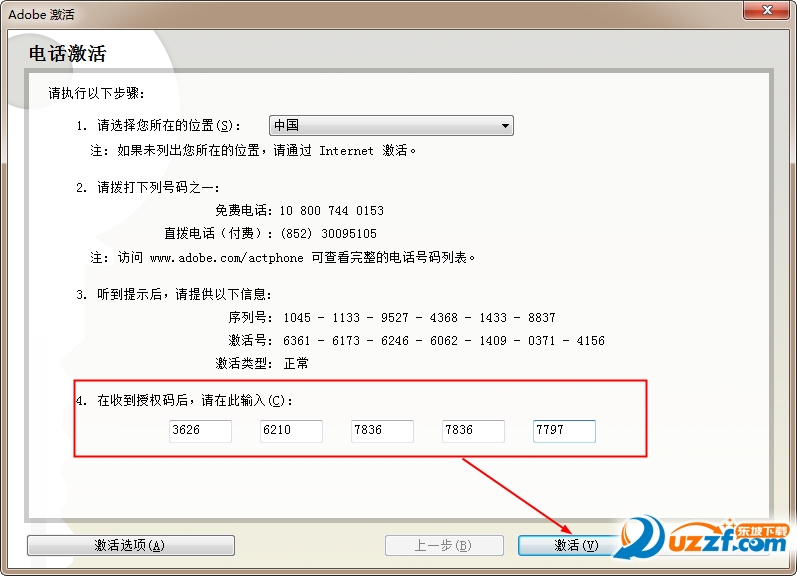
Task: Click the paid number (852) 30095105
Action: [328, 233]
